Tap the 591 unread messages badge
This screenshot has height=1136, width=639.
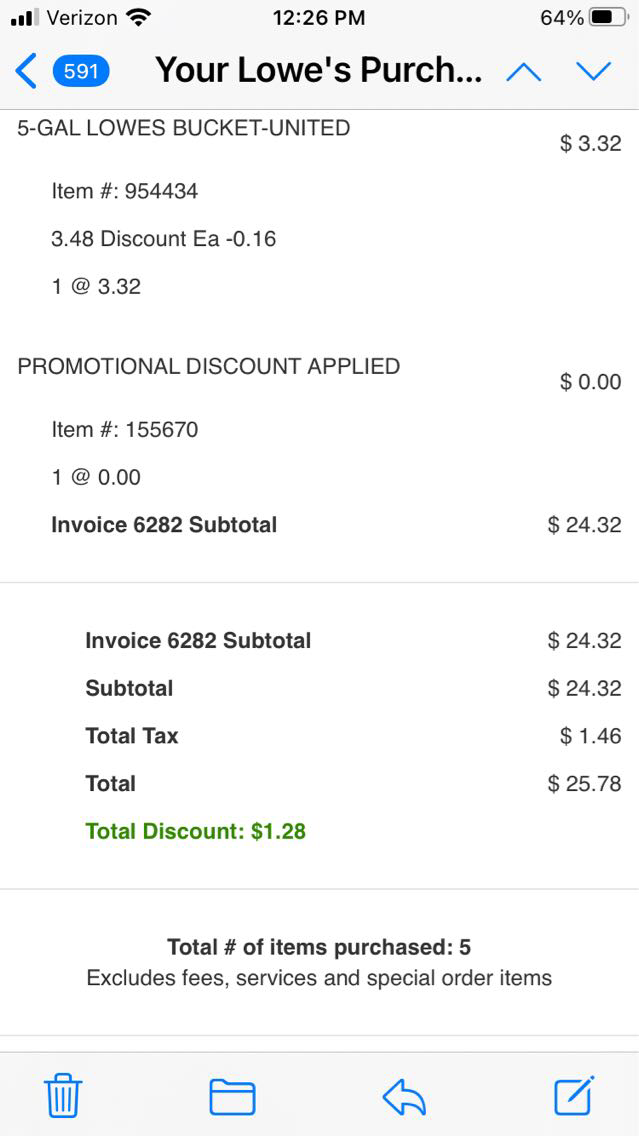[81, 71]
